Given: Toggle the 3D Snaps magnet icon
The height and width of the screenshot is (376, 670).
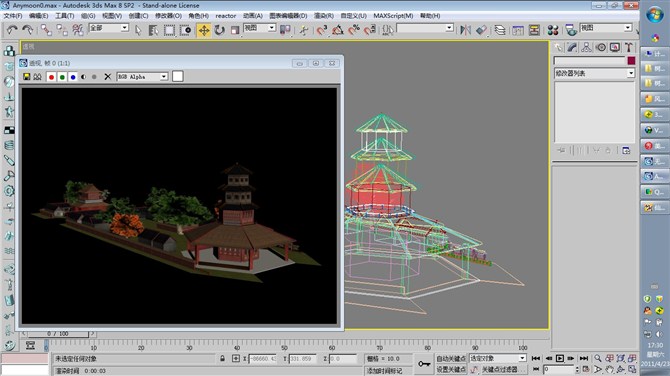Looking at the screenshot, I should (x=322, y=30).
